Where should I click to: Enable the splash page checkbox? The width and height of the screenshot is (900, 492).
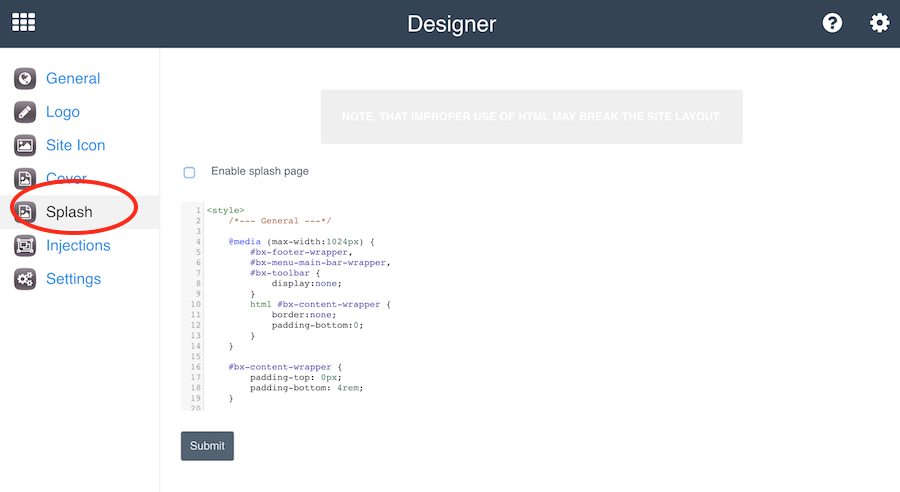189,172
